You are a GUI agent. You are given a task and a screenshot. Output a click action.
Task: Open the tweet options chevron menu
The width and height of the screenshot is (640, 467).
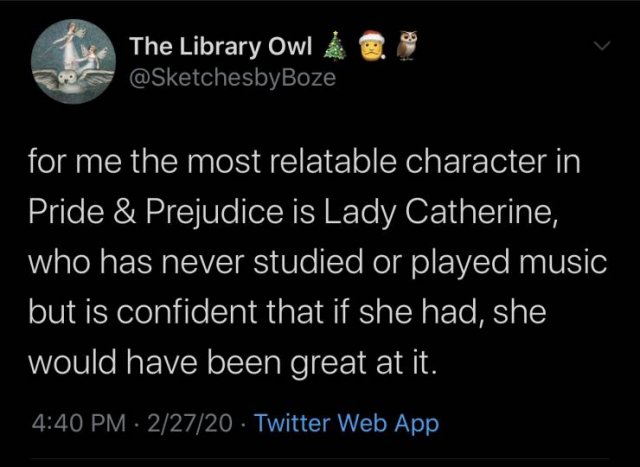[603, 46]
